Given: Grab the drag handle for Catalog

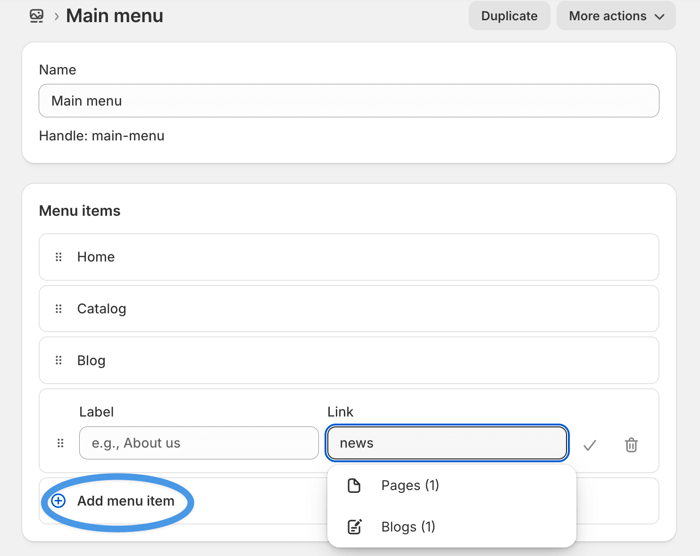Looking at the screenshot, I should (58, 309).
